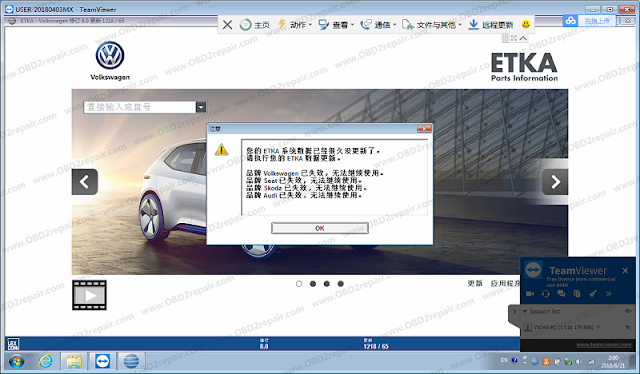Open the volume tray icon
640x374 pixels.
pos(579,361)
